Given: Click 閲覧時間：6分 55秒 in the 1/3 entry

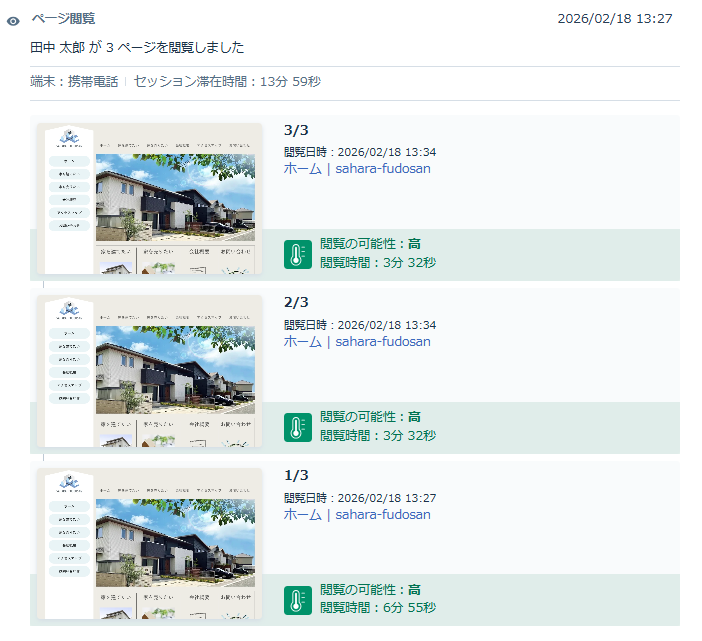Looking at the screenshot, I should click(378, 608).
